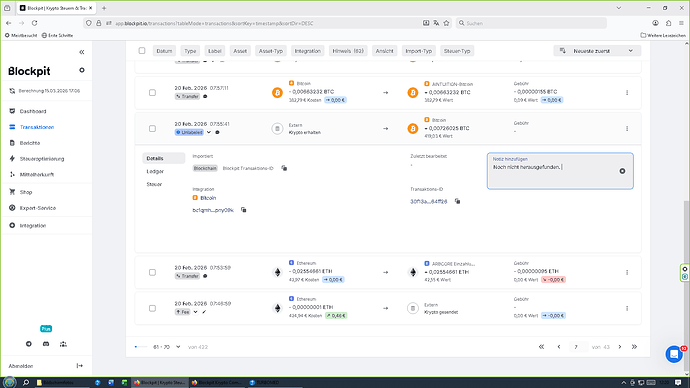Screen dimensions: 690x388
Task: Copy the 30f13a Transaktions-ID
Action: pos(458,201)
